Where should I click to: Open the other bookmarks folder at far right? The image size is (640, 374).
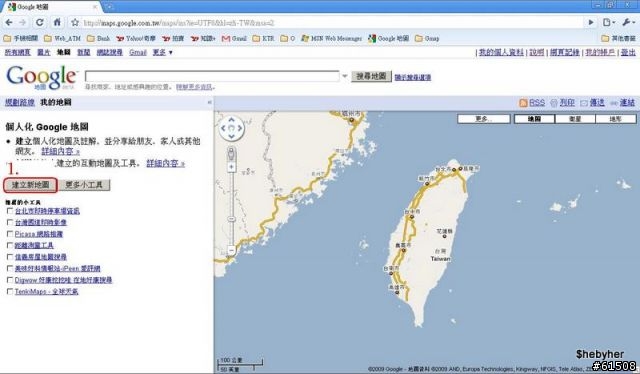618,38
